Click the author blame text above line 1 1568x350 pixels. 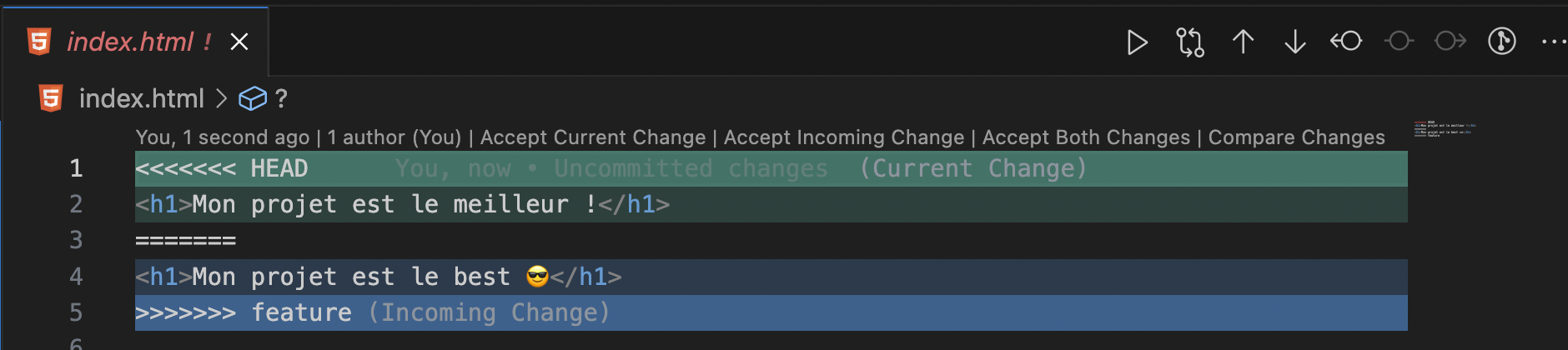coord(299,137)
